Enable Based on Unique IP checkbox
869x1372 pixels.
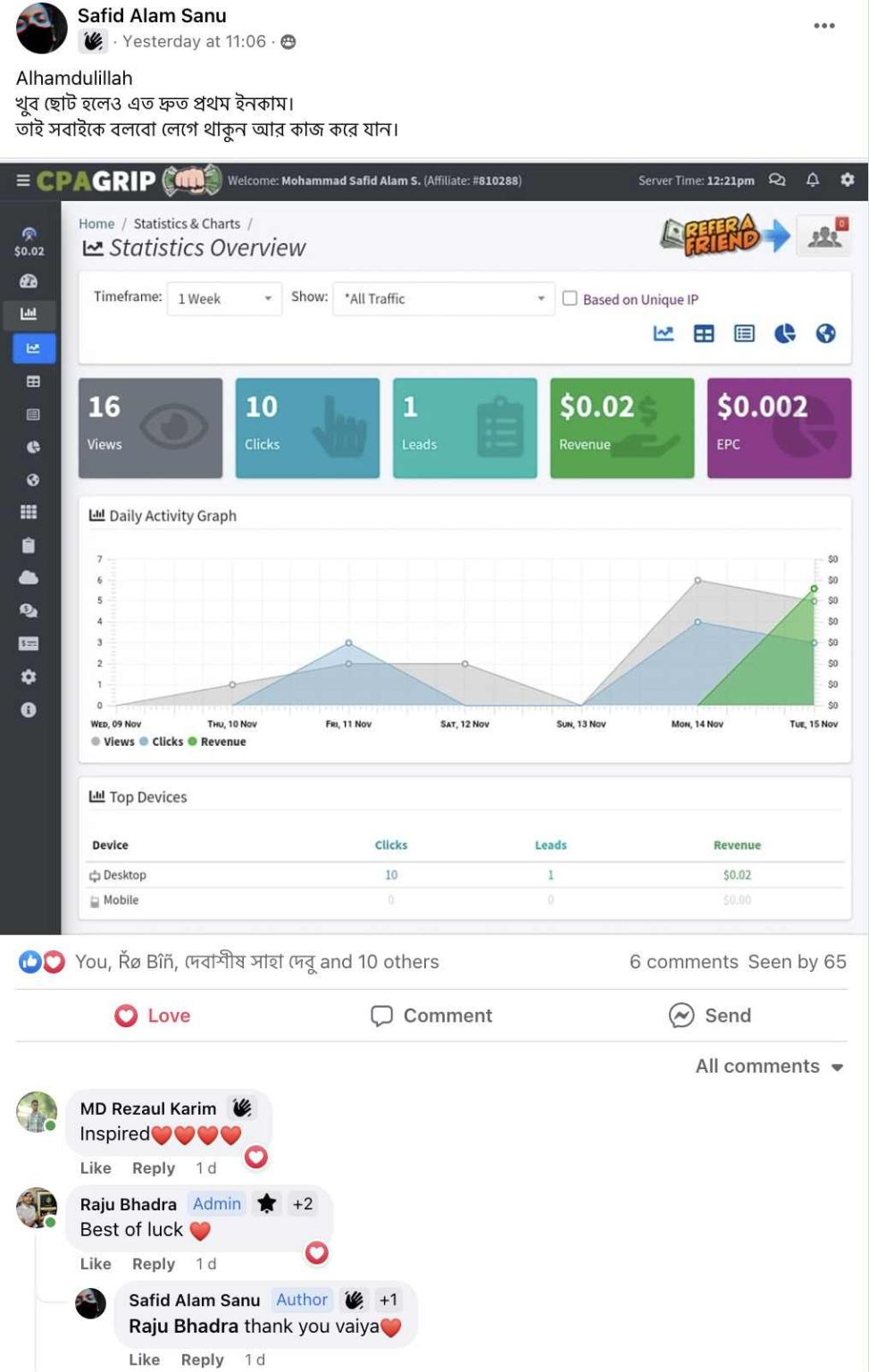pyautogui.click(x=570, y=298)
